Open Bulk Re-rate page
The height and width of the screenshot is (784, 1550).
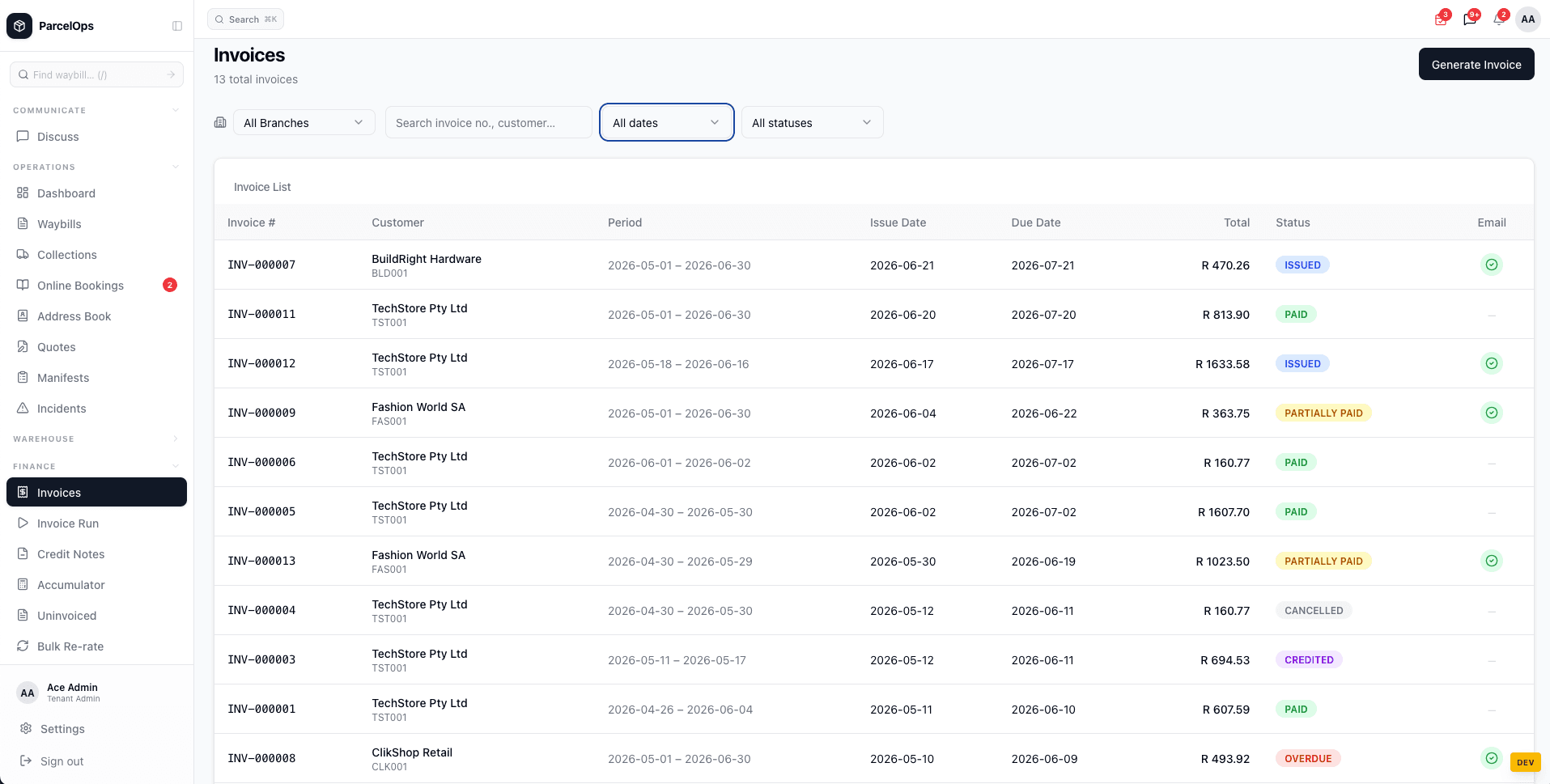pyautogui.click(x=96, y=646)
